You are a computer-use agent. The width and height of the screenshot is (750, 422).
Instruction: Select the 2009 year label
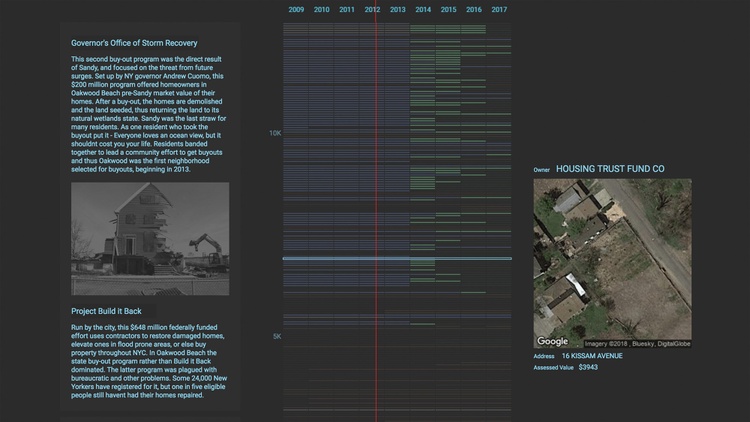click(x=296, y=10)
